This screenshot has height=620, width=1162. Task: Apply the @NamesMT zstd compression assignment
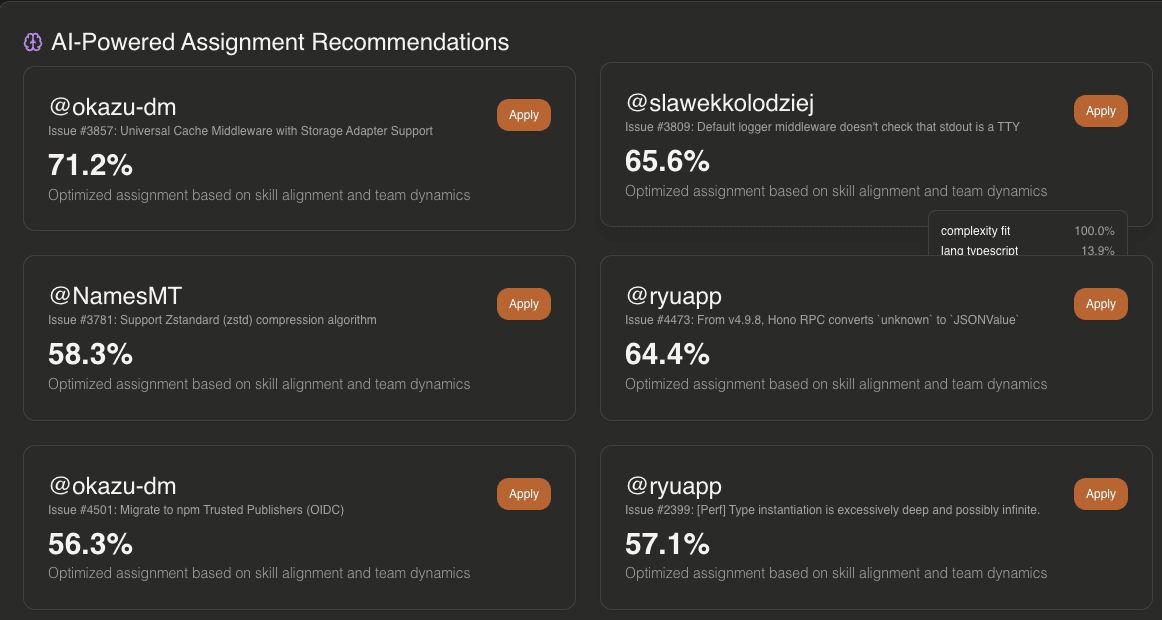point(523,304)
